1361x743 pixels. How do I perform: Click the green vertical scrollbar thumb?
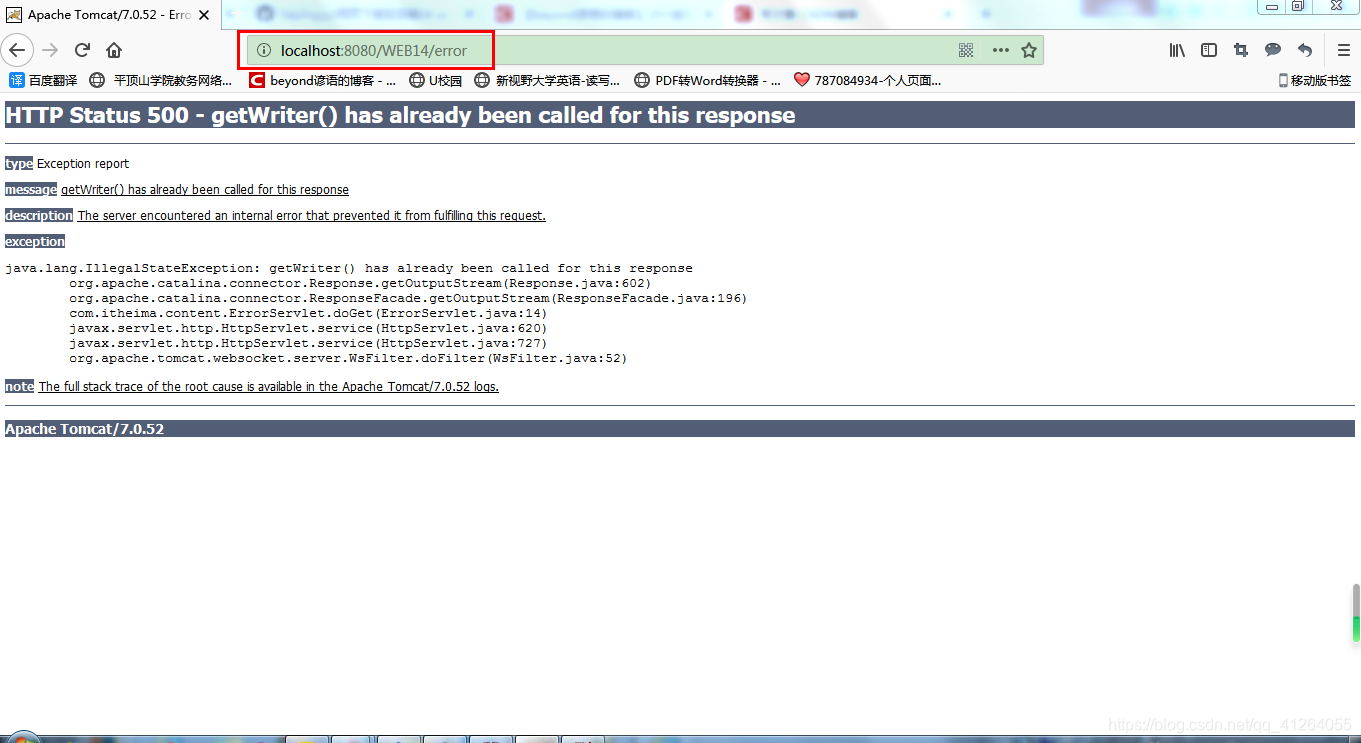pos(1356,613)
